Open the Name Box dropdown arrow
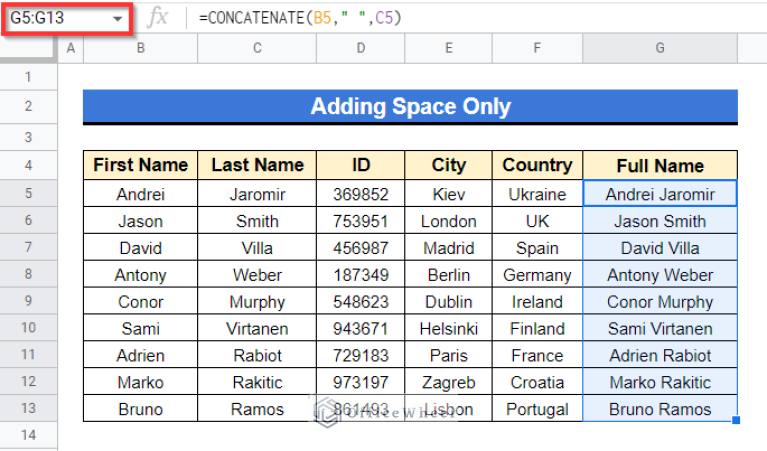Image resolution: width=767 pixels, height=451 pixels. tap(117, 19)
